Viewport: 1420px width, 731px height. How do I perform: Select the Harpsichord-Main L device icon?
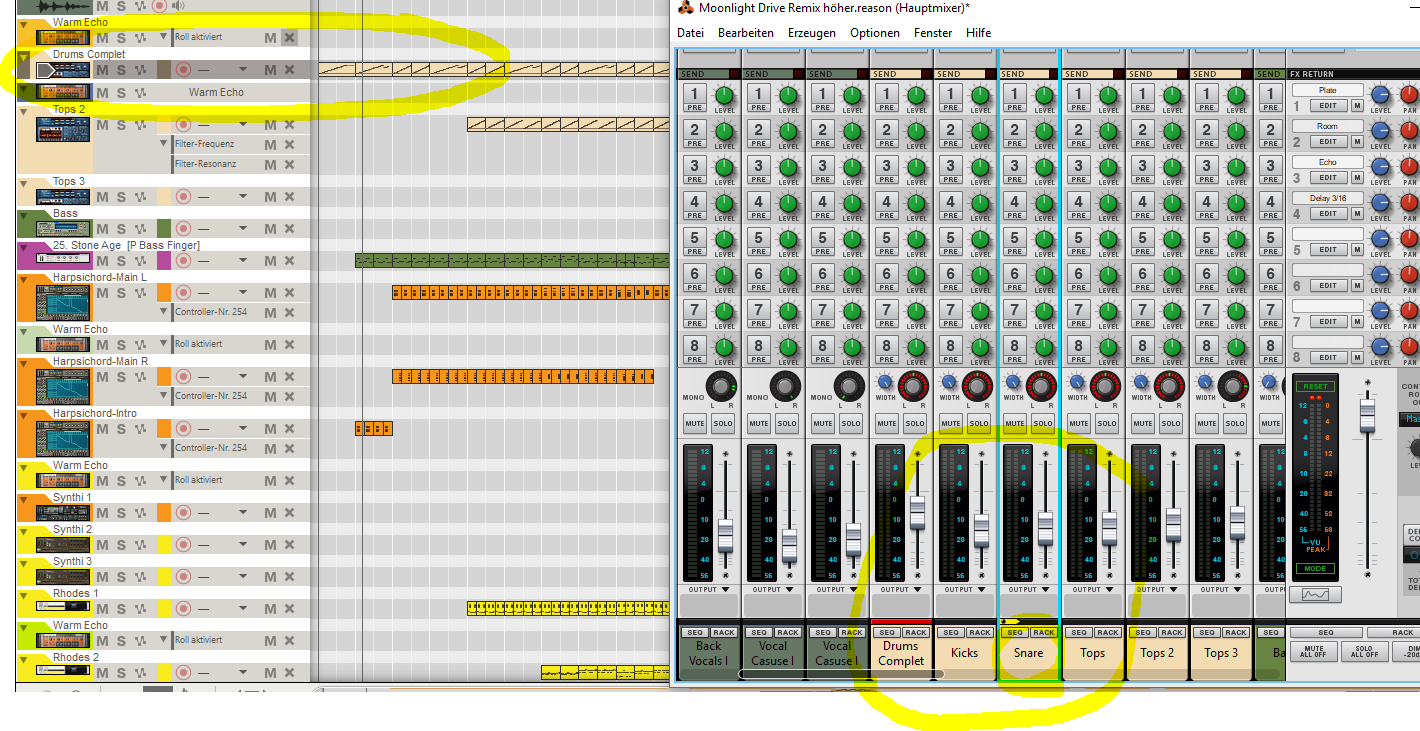point(64,302)
